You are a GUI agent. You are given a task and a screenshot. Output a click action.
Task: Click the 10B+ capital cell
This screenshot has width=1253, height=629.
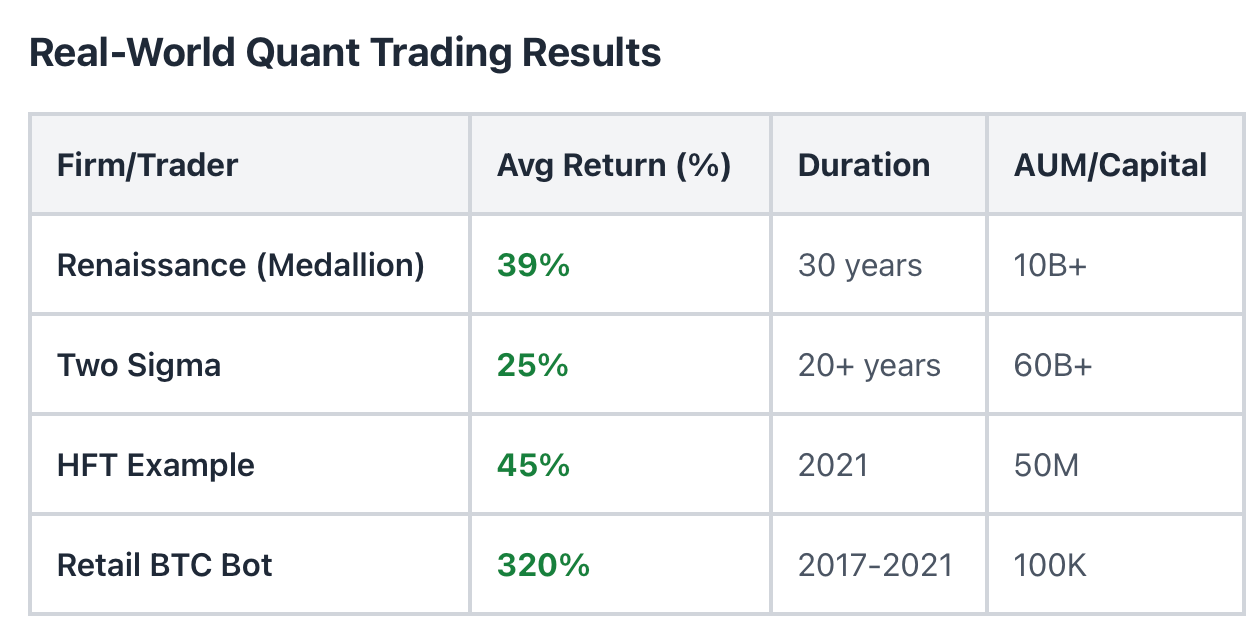(1050, 265)
